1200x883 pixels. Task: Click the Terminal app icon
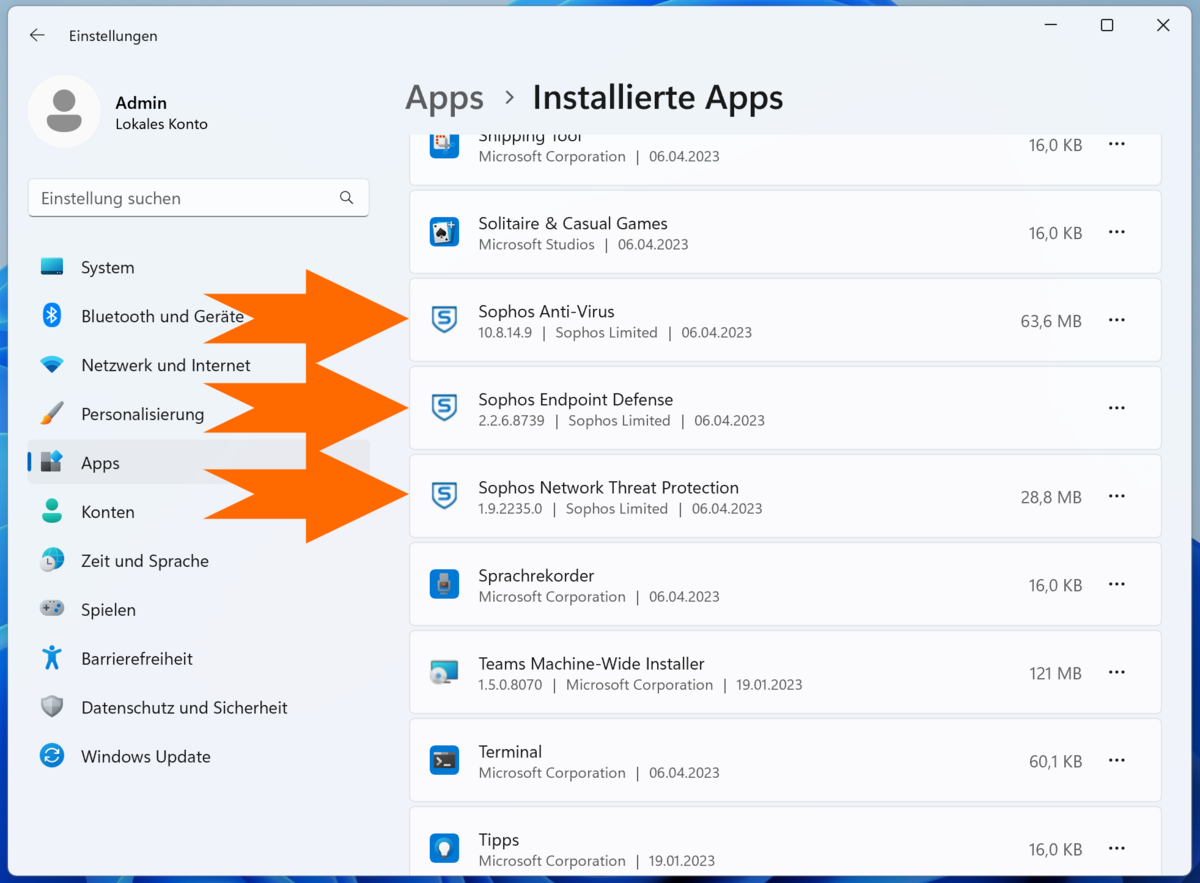pyautogui.click(x=444, y=760)
